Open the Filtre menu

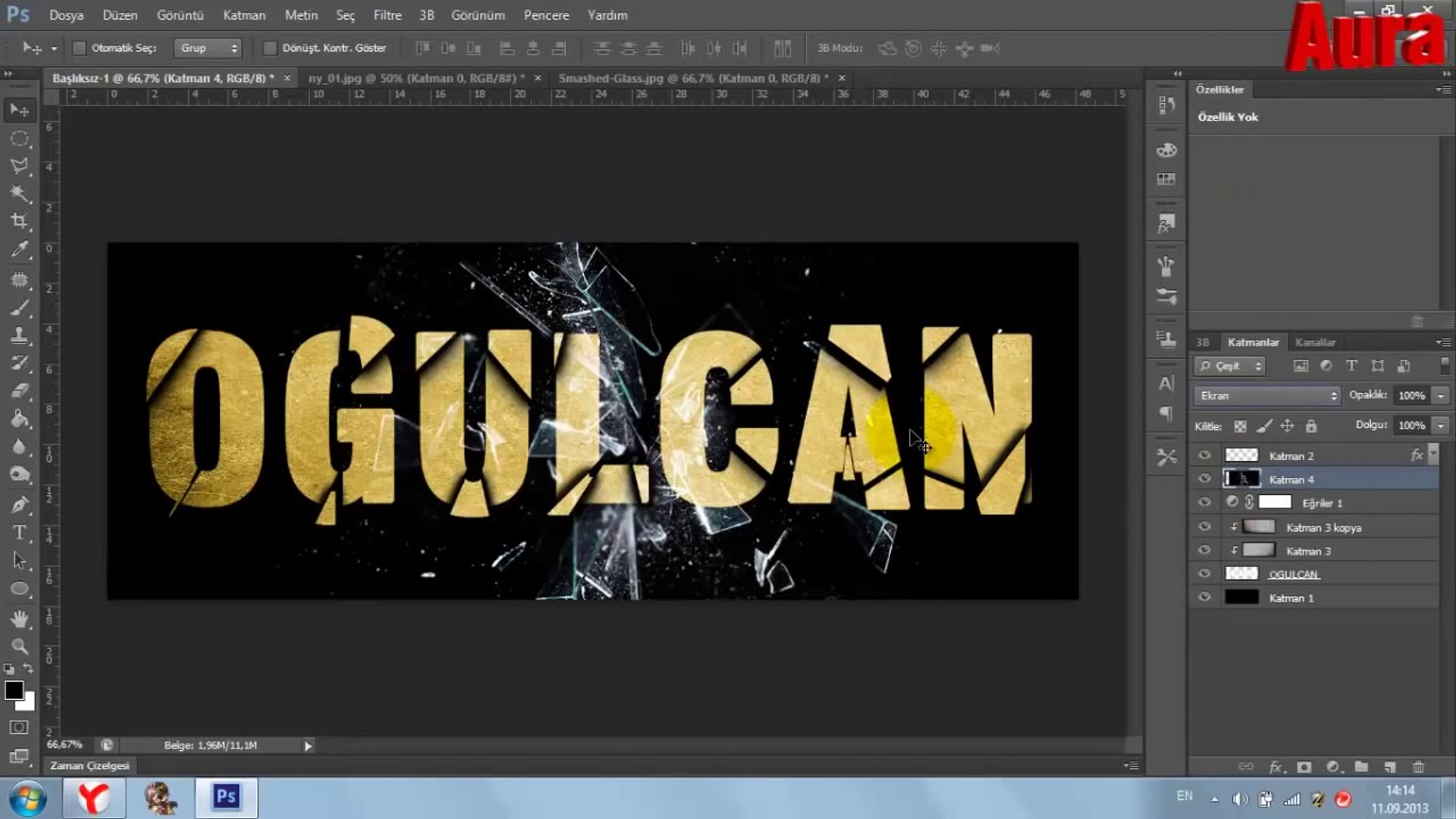point(387,15)
